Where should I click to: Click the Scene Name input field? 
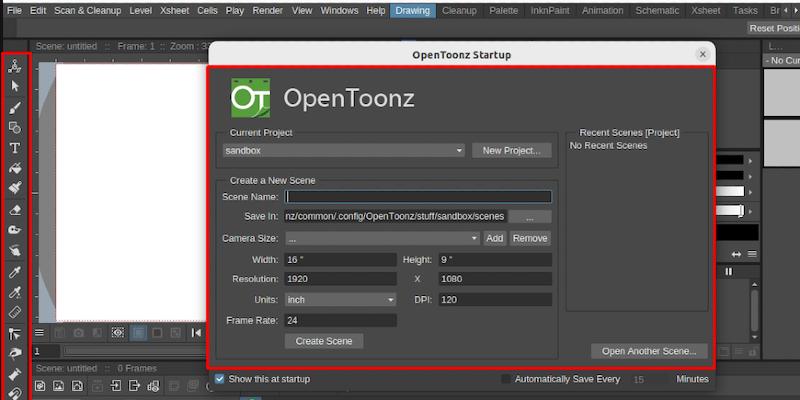[x=418, y=197]
